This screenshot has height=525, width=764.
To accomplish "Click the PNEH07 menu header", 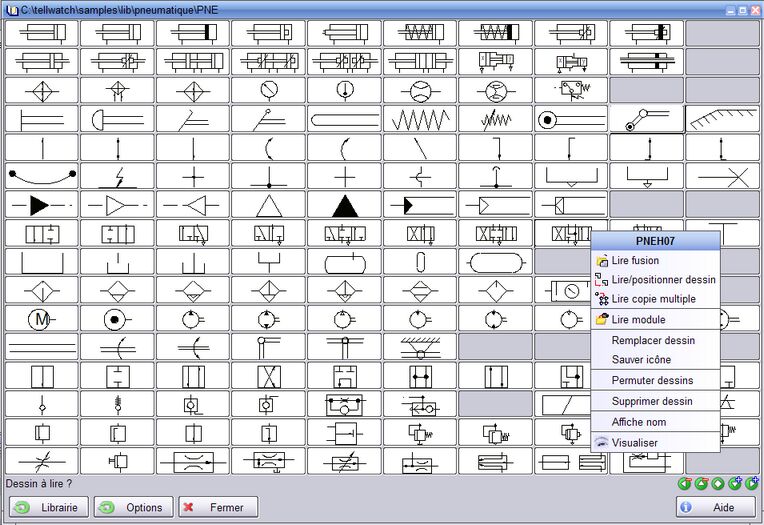I will click(655, 241).
